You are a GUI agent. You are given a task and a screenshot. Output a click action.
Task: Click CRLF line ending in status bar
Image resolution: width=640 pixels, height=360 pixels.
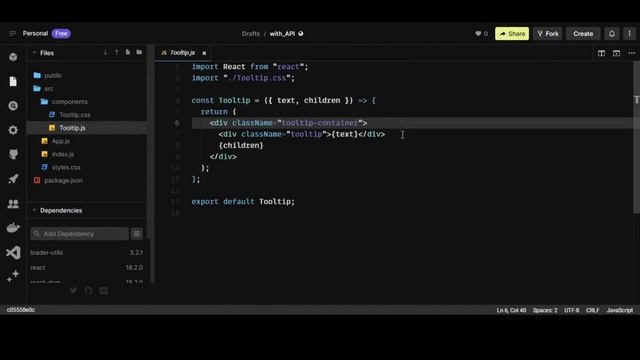(x=593, y=310)
